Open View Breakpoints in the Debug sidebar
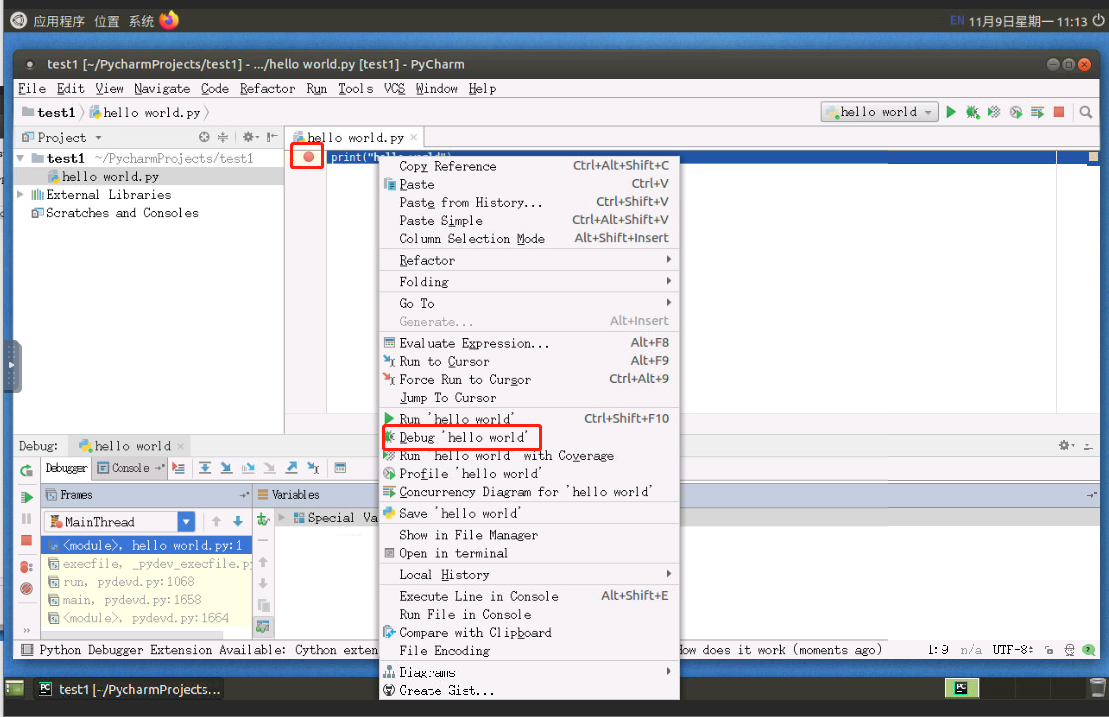Viewport: 1109px width, 717px height. pyautogui.click(x=26, y=566)
